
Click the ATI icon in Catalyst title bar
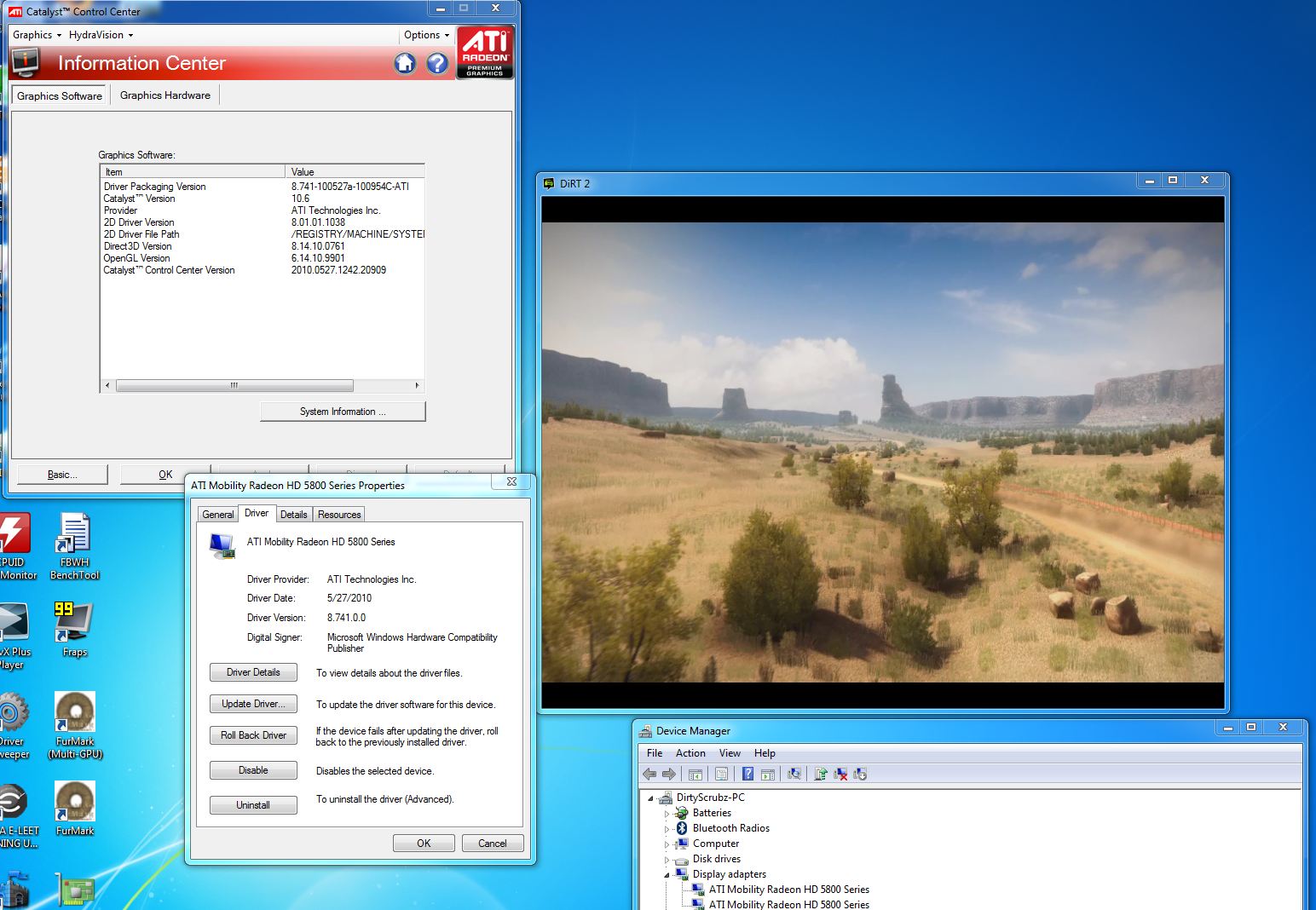coord(15,11)
